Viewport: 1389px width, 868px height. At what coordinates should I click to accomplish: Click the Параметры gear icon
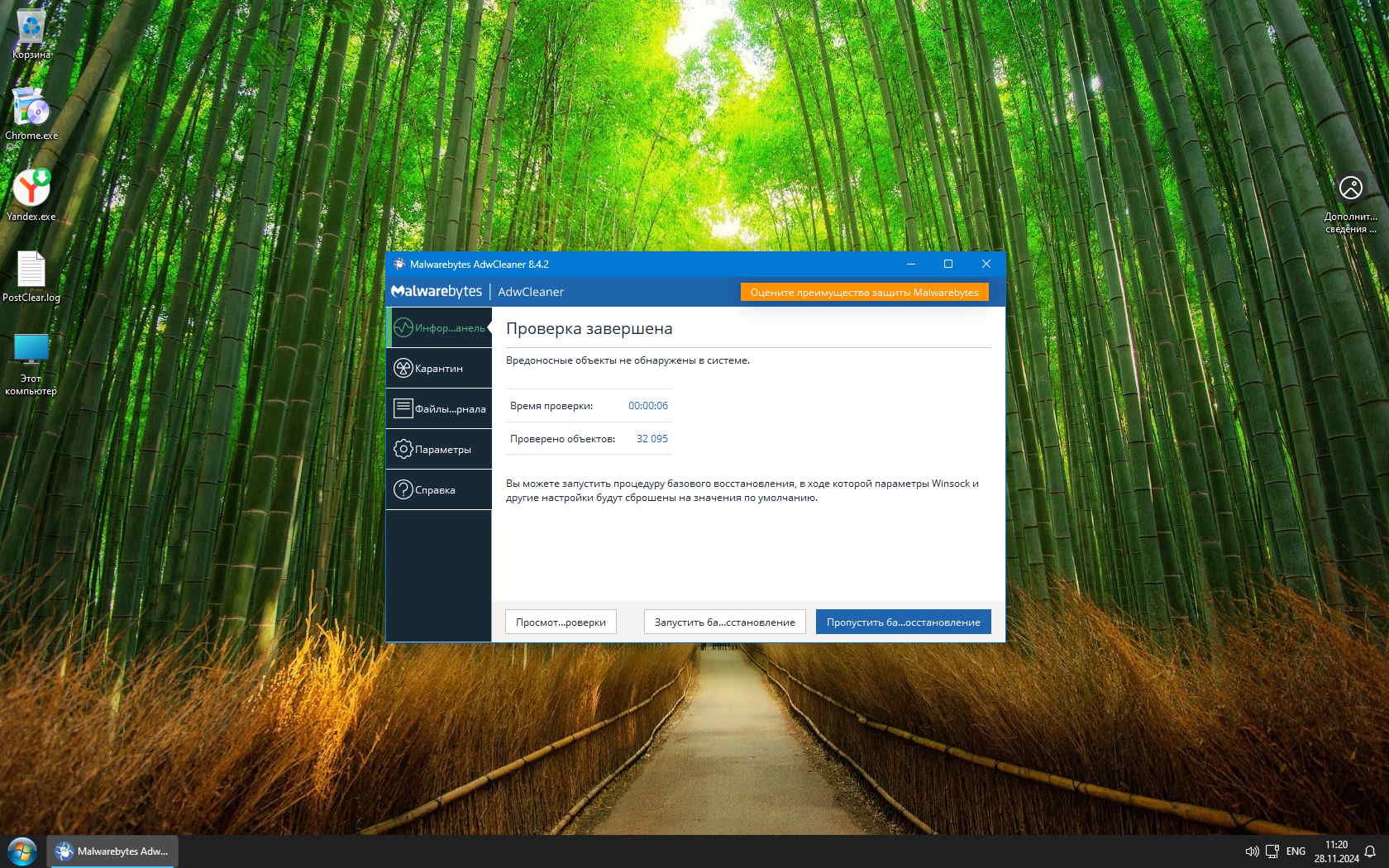403,449
